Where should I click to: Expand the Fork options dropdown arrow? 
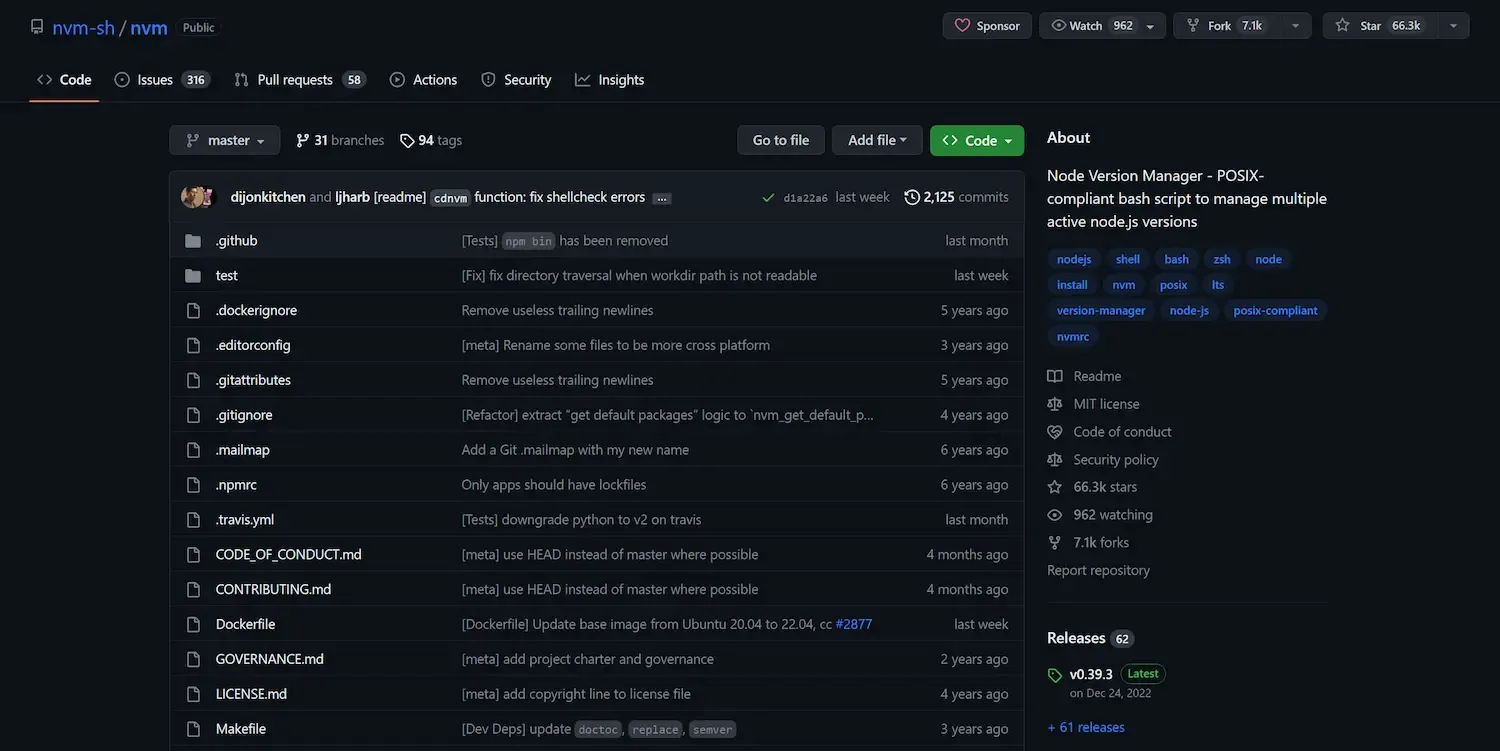click(1295, 26)
